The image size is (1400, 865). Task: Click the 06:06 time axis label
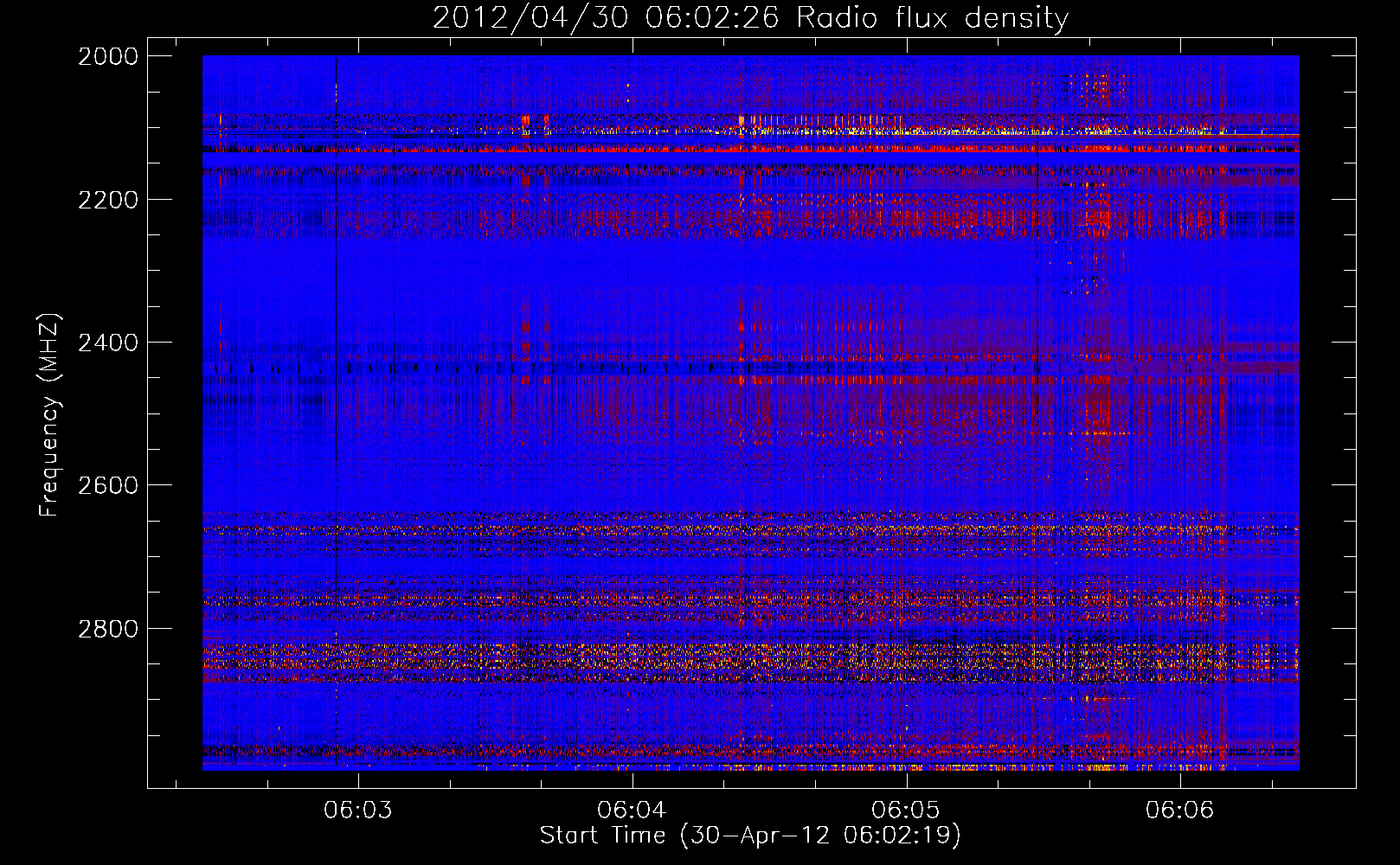[1180, 810]
